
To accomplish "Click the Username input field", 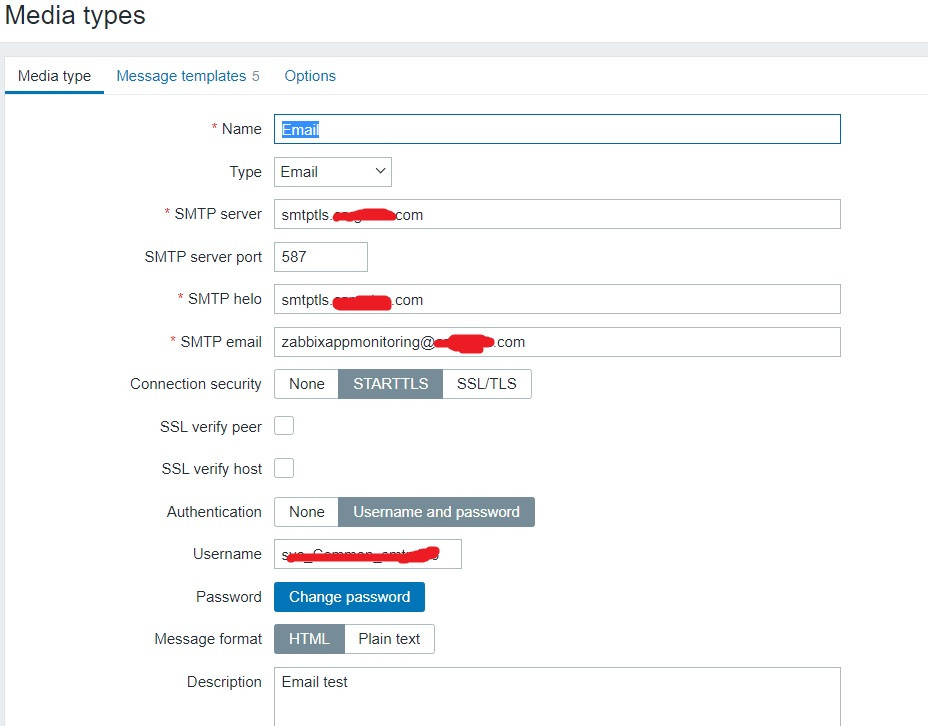I will 368,554.
